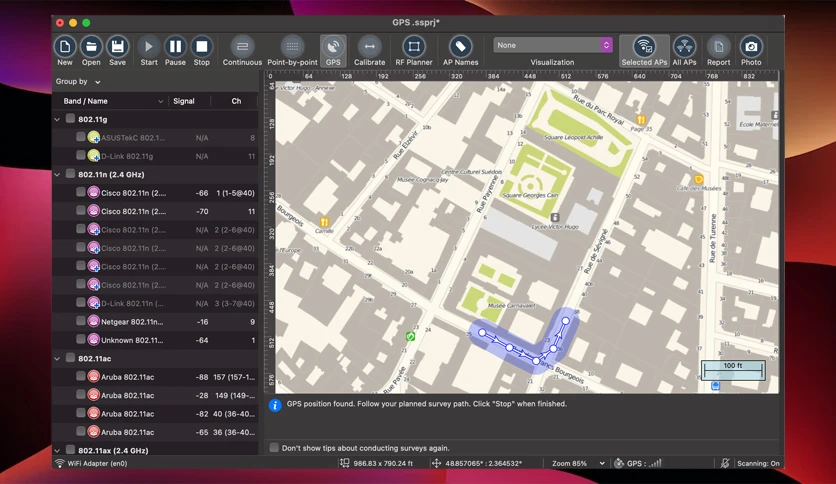Click the Aruba AP icon with signal -88
836x484 pixels.
click(x=93, y=377)
